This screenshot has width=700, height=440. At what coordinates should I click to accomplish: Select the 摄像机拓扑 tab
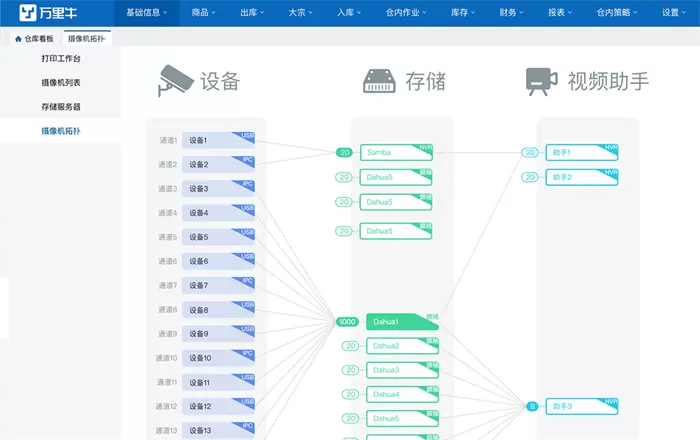tap(87, 38)
